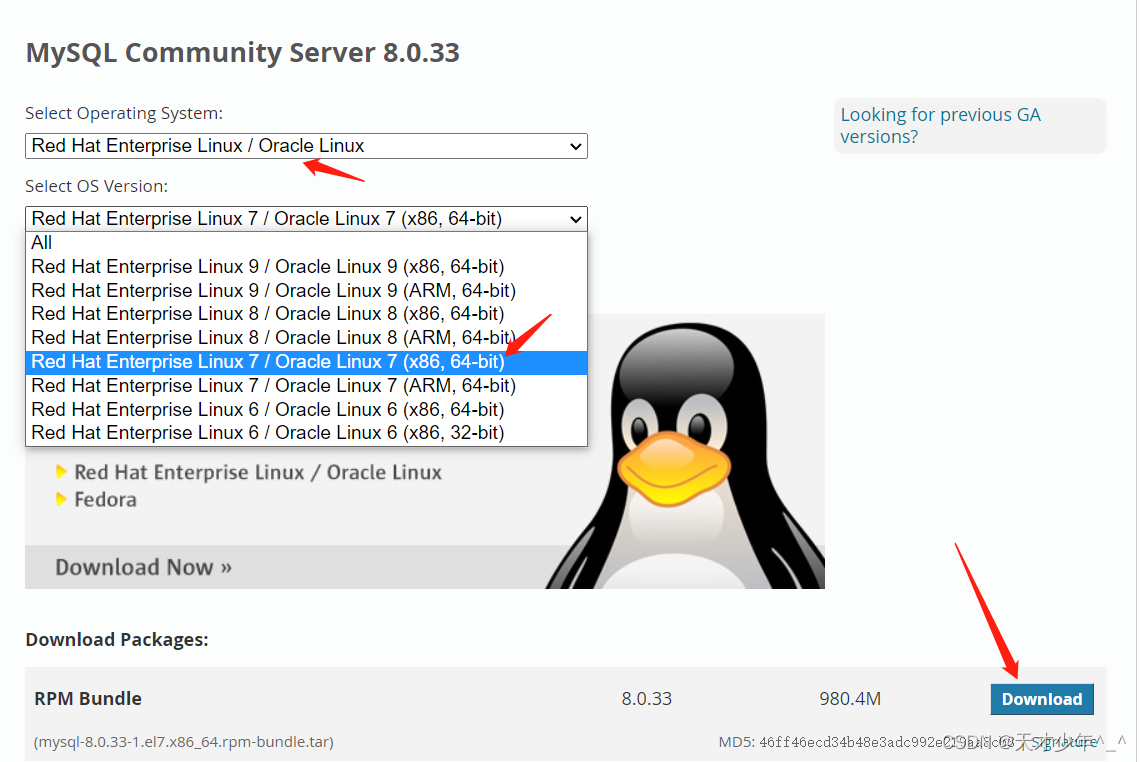Click the Download button for RPM Bundle
1141x762 pixels.
(x=1042, y=699)
